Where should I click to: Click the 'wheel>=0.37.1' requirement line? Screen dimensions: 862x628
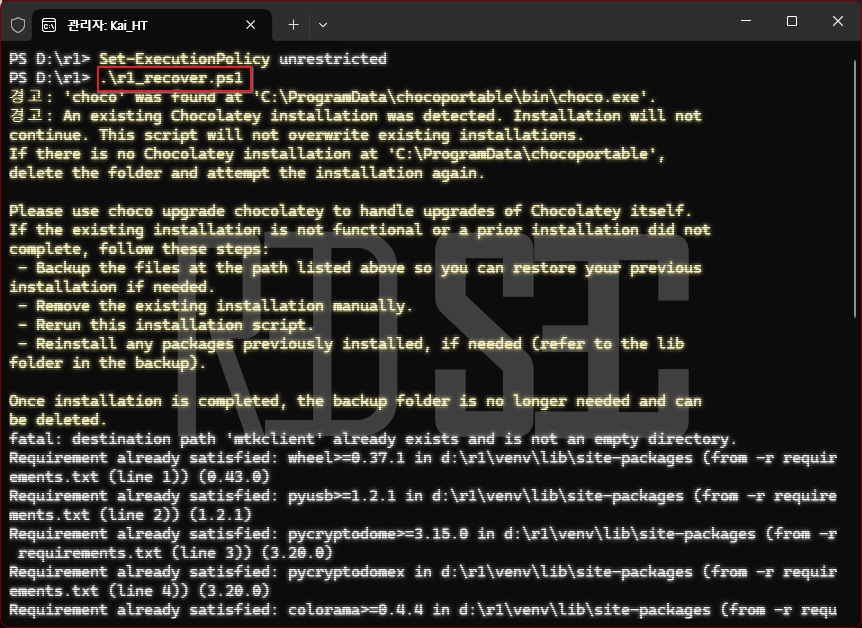click(x=423, y=458)
